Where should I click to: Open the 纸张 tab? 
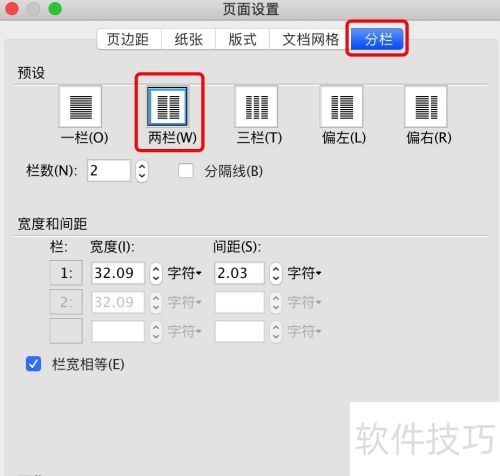click(x=188, y=39)
